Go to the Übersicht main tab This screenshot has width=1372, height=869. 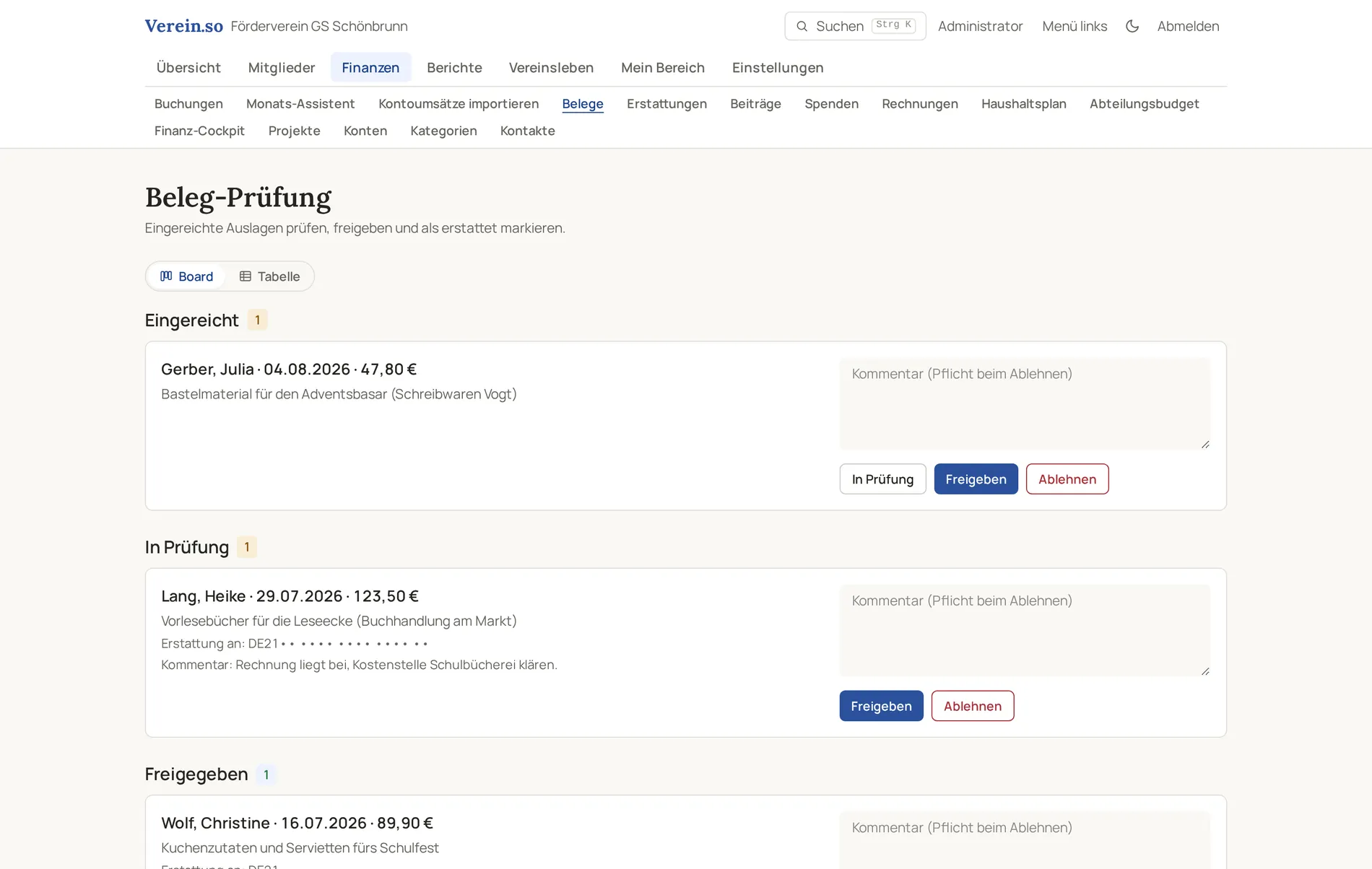[x=188, y=67]
